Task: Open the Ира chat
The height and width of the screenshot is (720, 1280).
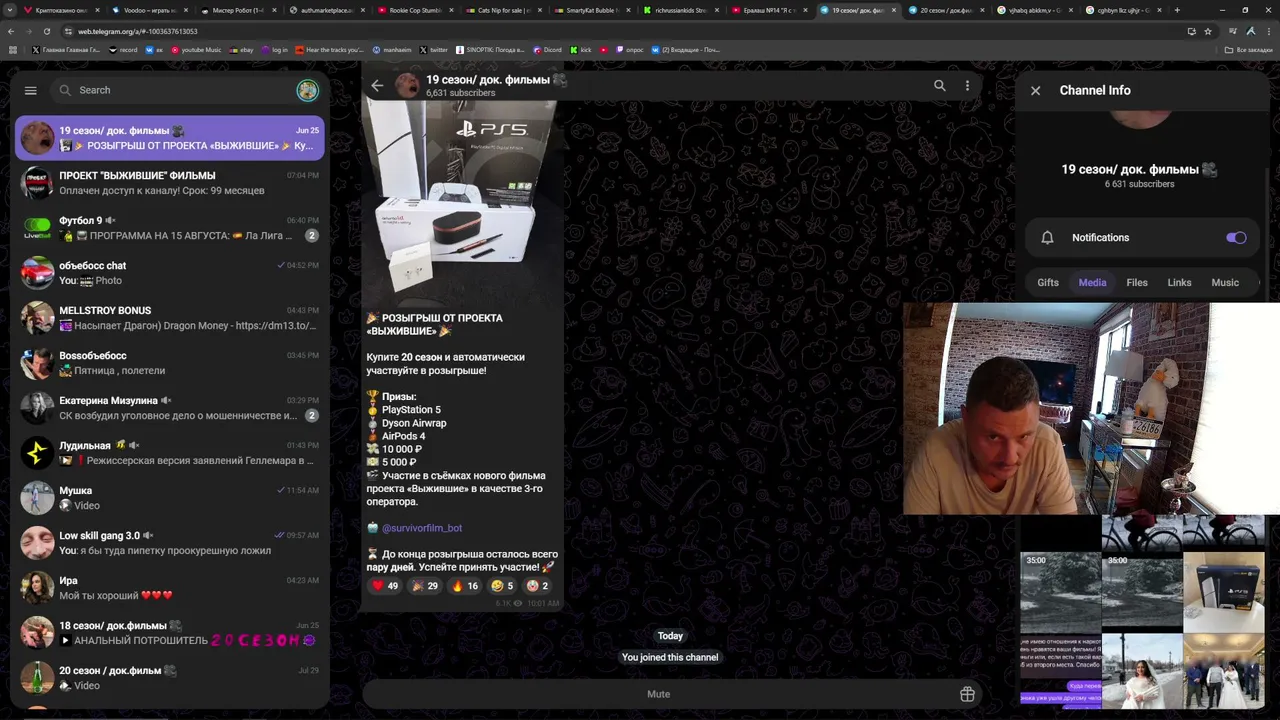Action: point(170,588)
